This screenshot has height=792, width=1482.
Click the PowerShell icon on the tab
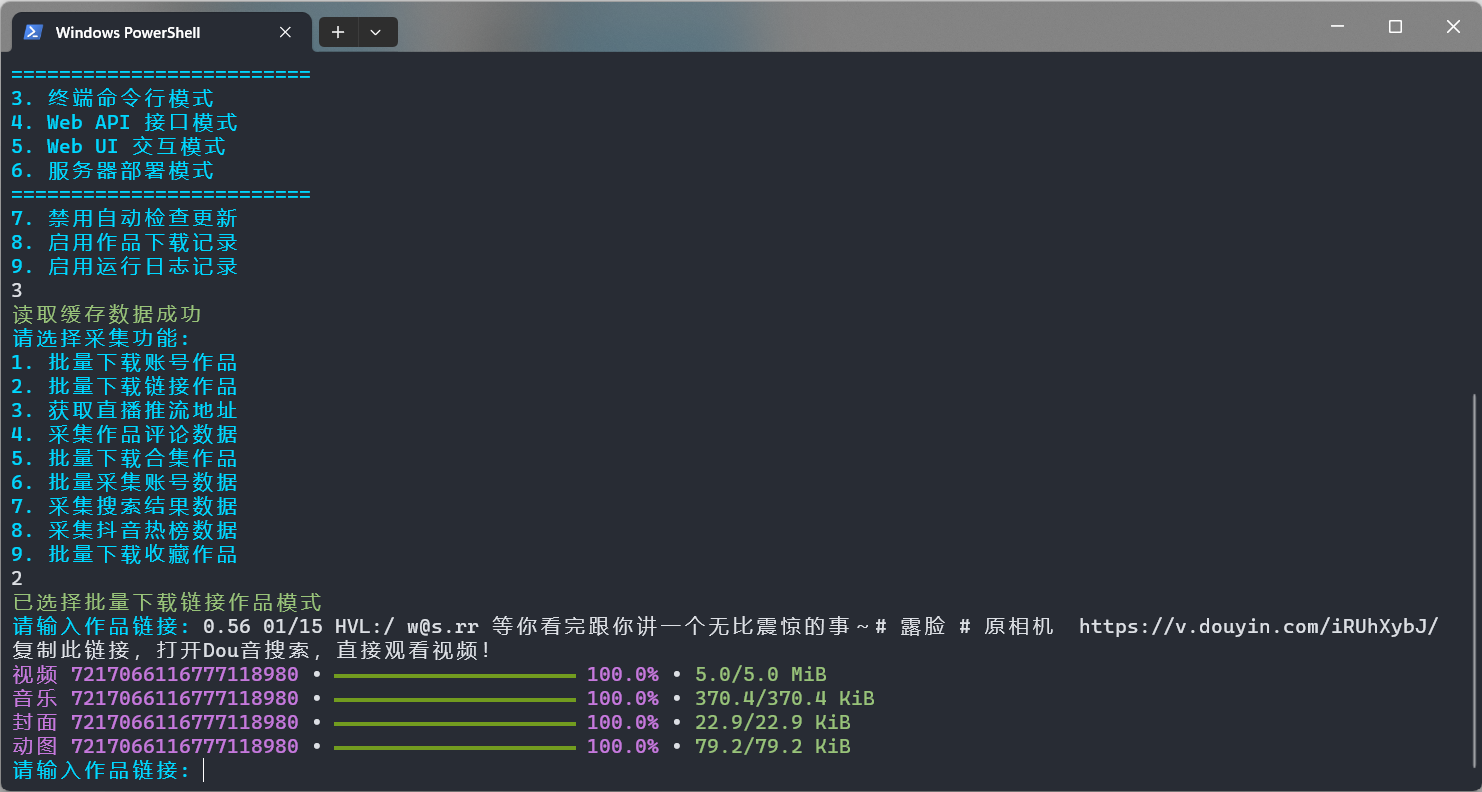pyautogui.click(x=33, y=32)
